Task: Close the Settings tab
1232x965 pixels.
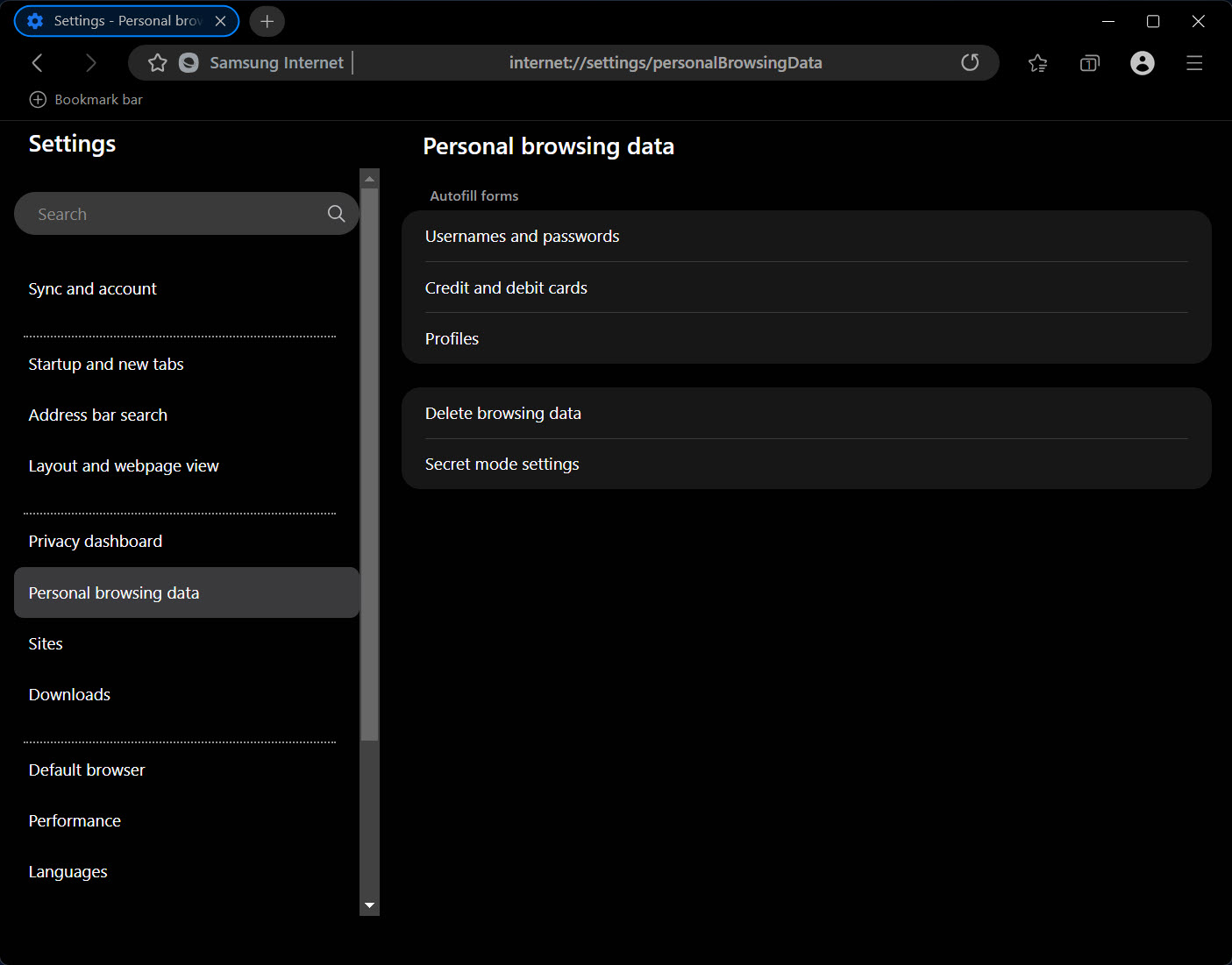Action: 221,21
